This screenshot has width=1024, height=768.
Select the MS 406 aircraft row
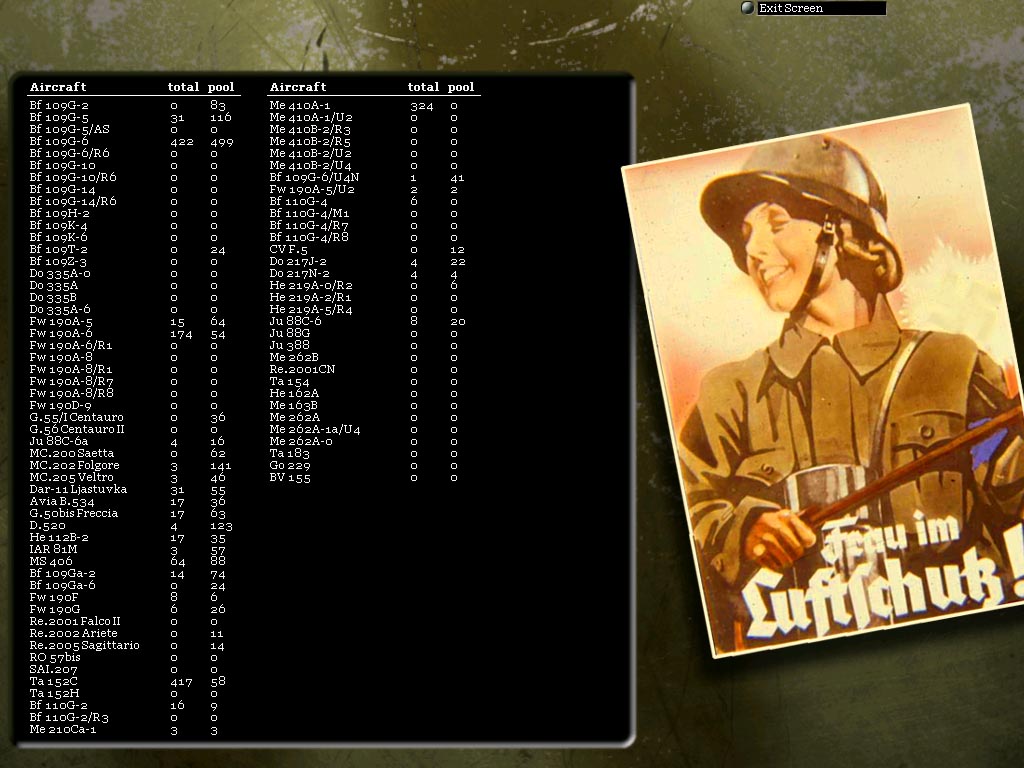(133, 562)
